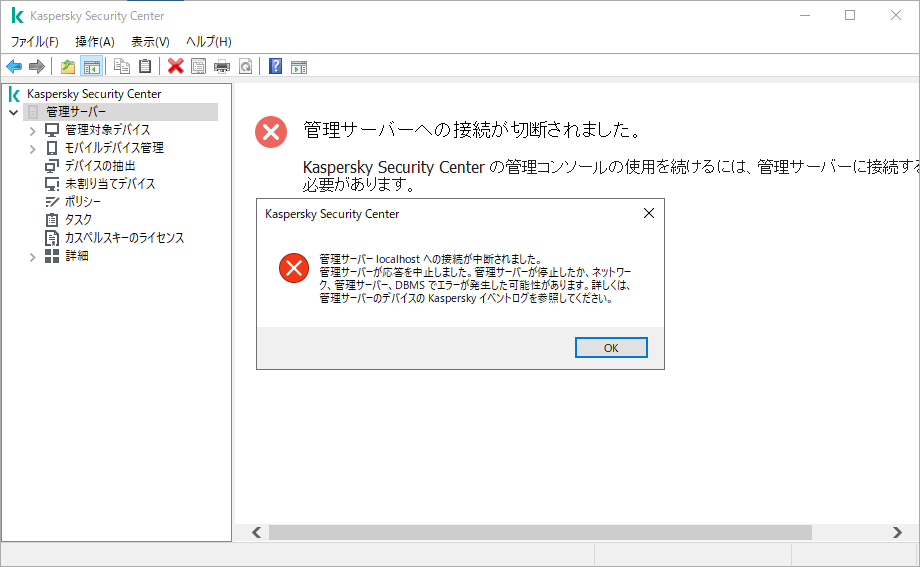Open help via blue question mark icon
This screenshot has width=920, height=567.
pyautogui.click(x=275, y=66)
